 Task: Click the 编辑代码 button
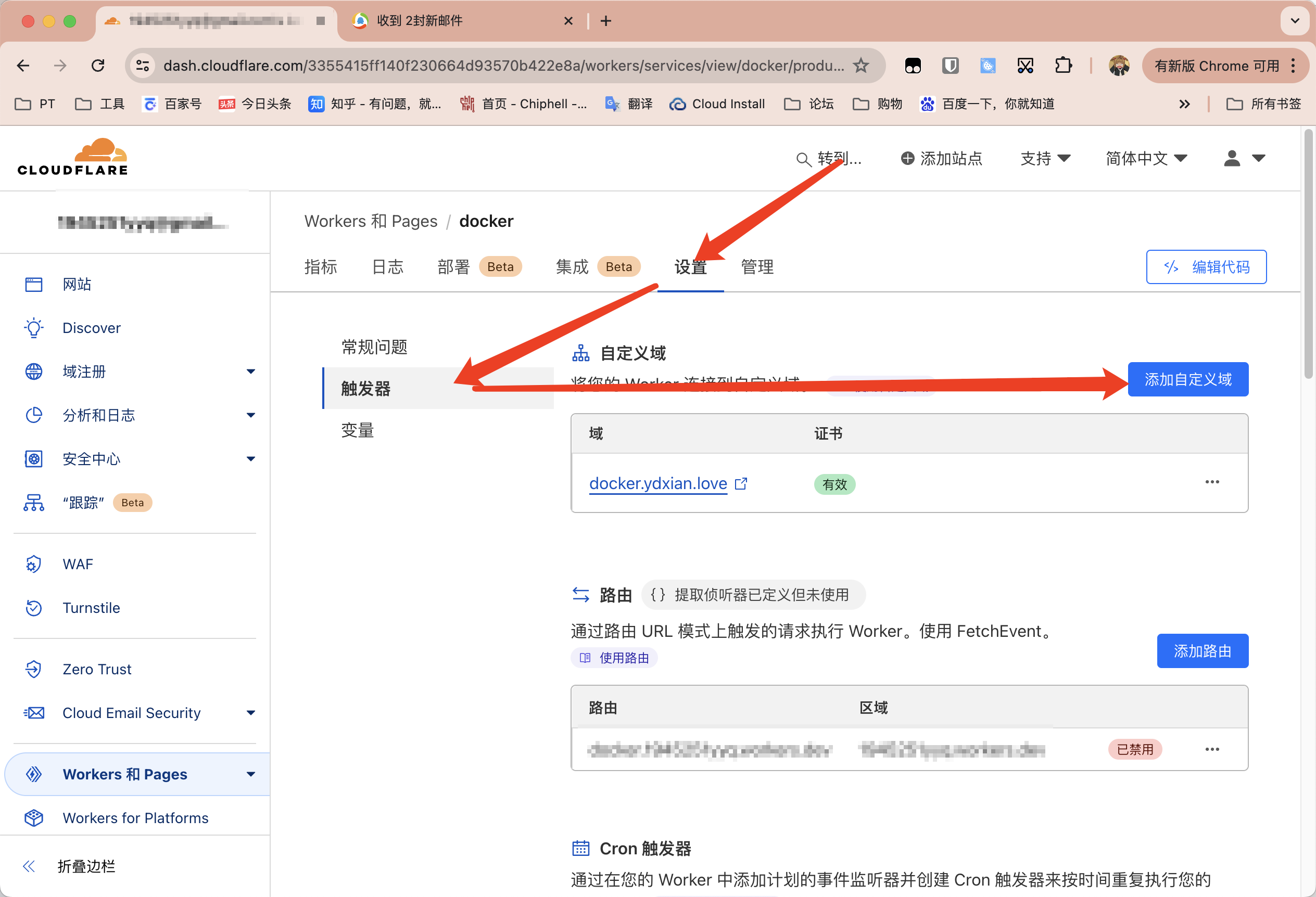pyautogui.click(x=1206, y=266)
